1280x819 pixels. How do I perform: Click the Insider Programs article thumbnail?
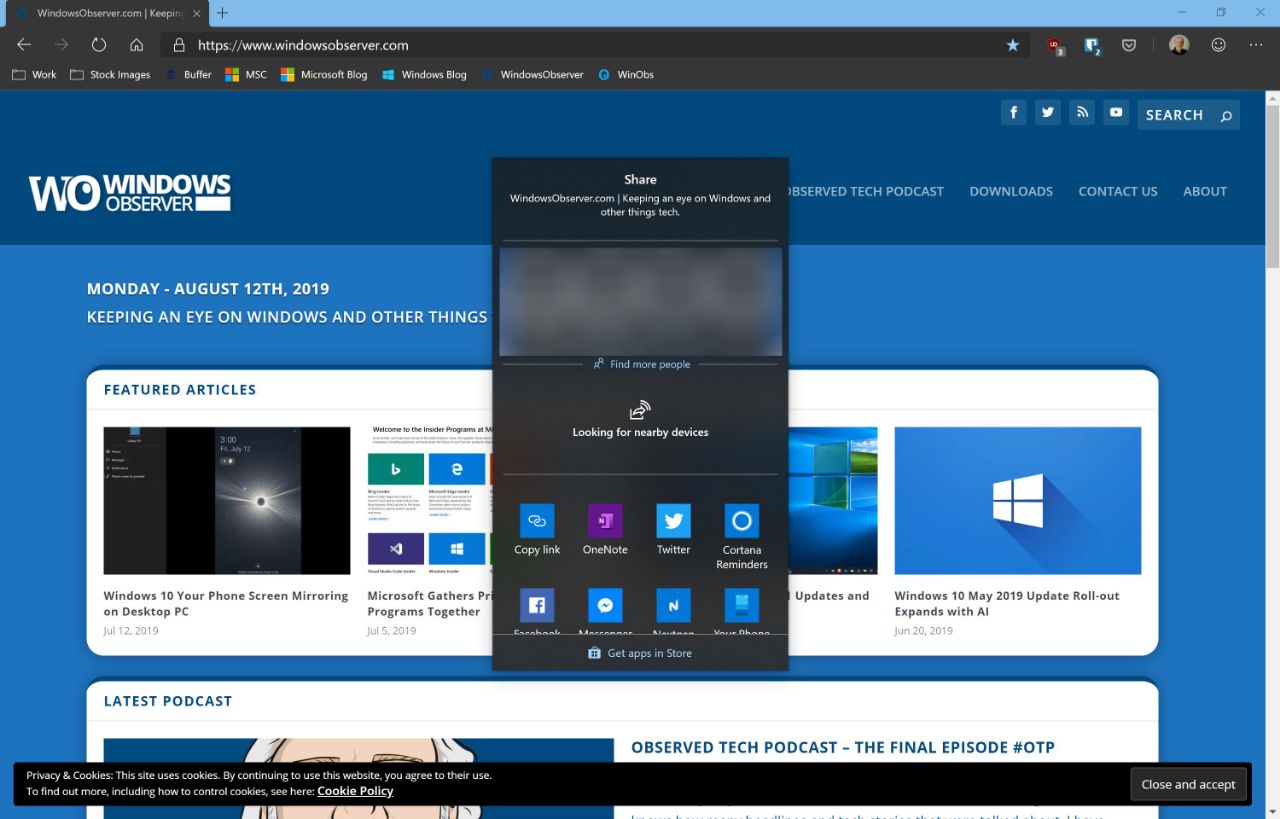430,501
